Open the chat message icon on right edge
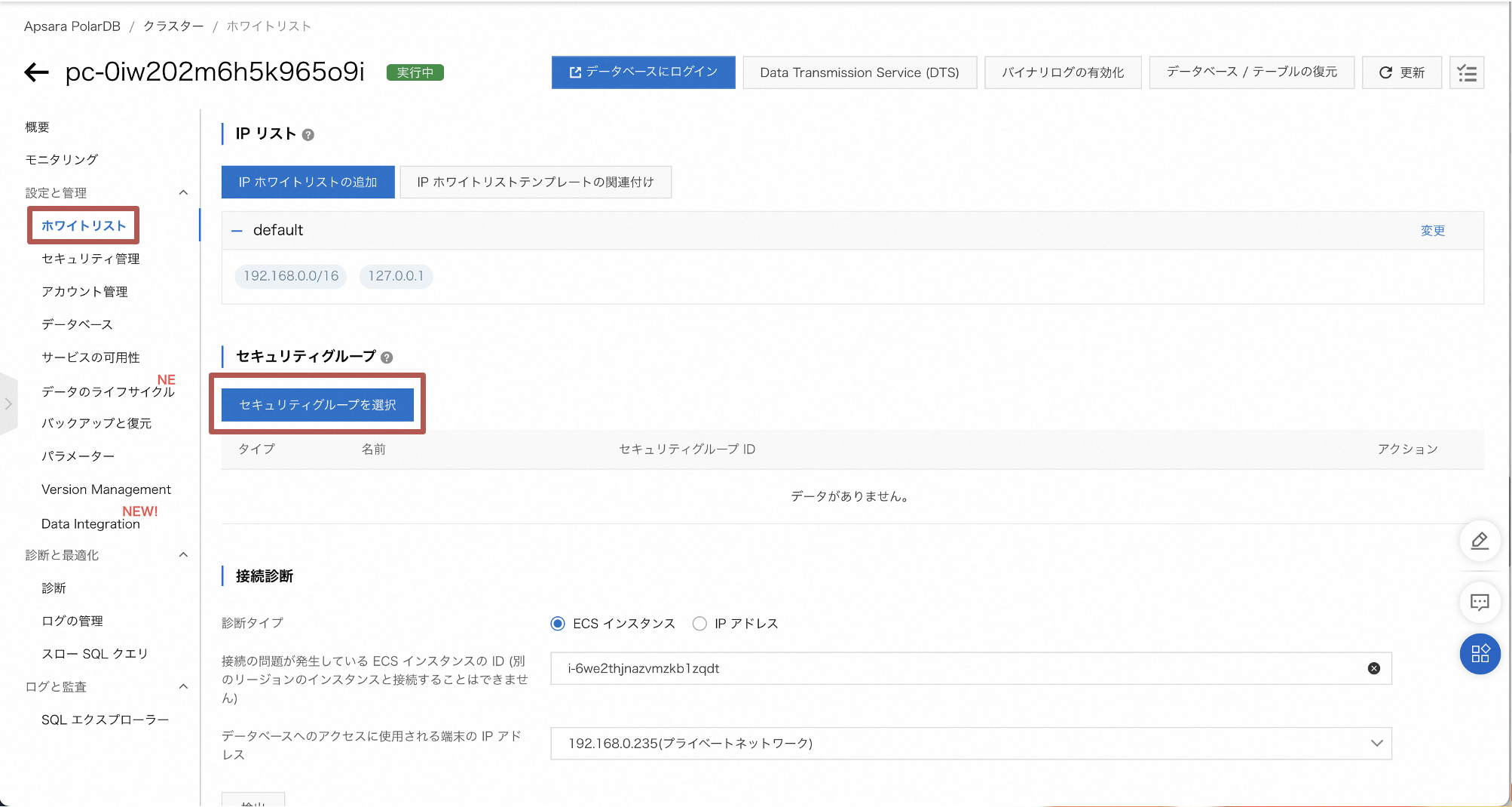The width and height of the screenshot is (1512, 807). [1480, 602]
